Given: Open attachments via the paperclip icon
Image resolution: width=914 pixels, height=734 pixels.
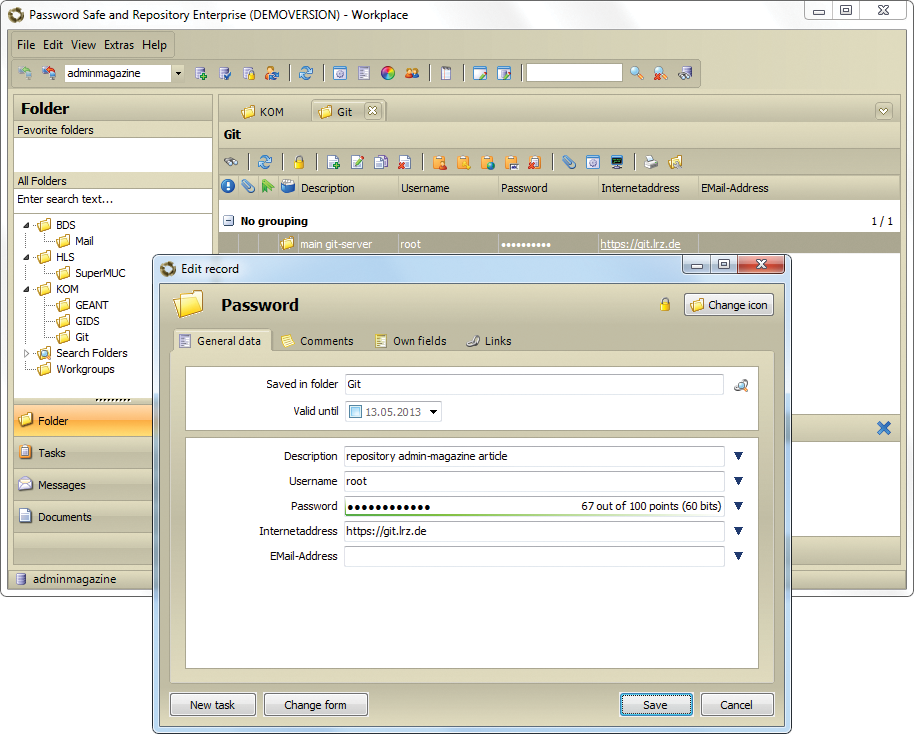Looking at the screenshot, I should 568,161.
